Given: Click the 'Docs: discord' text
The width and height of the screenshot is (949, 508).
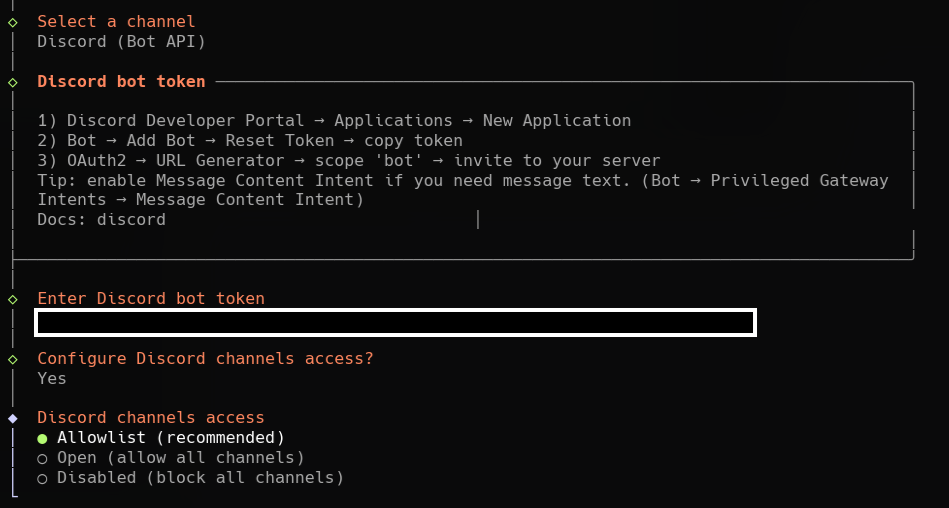Looking at the screenshot, I should pos(102,219).
